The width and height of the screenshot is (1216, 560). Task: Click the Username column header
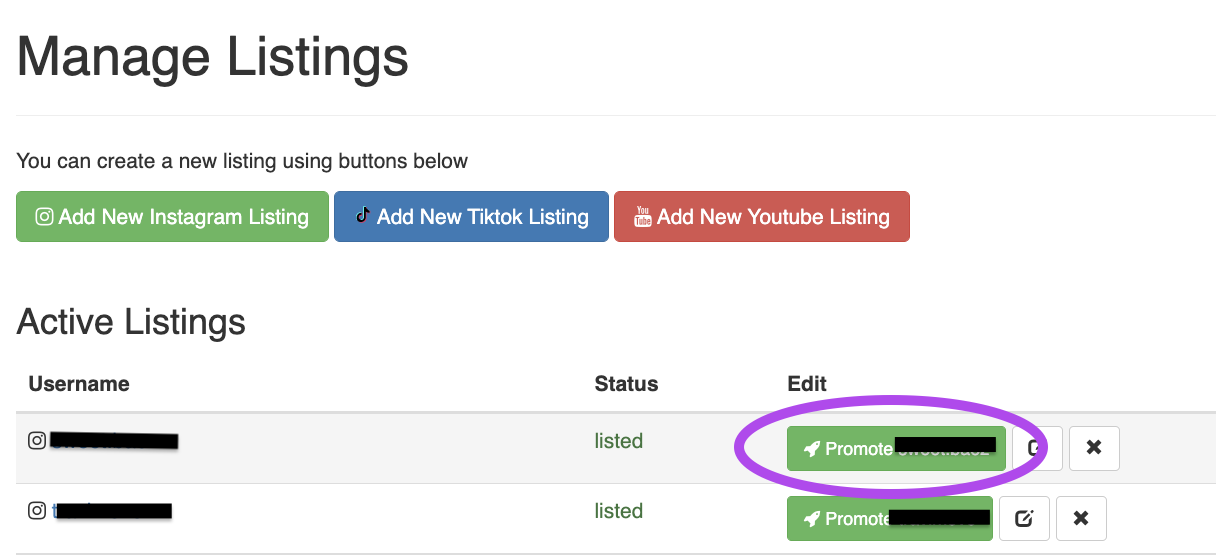(79, 384)
